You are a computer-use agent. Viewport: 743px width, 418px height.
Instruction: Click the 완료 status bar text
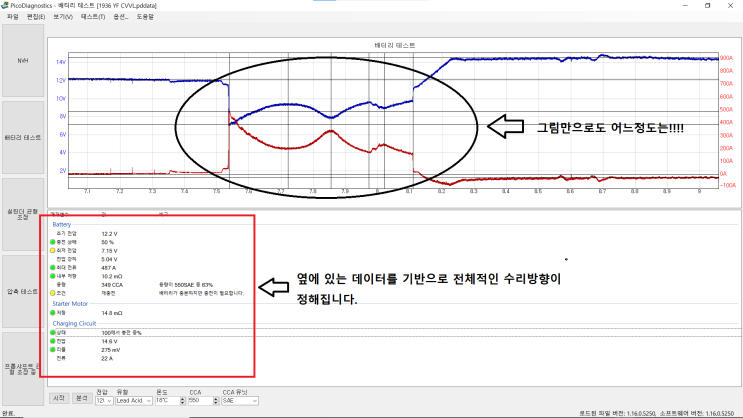[8, 413]
